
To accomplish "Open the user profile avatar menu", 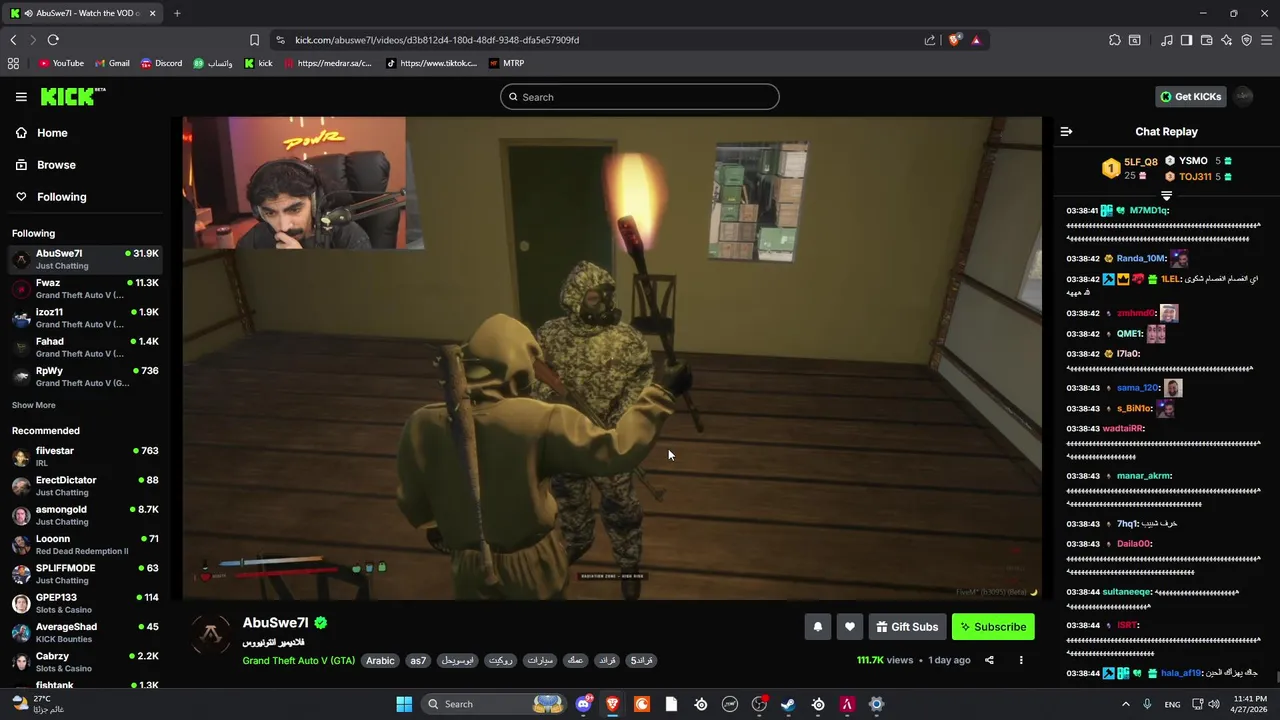I will pos(1244,96).
